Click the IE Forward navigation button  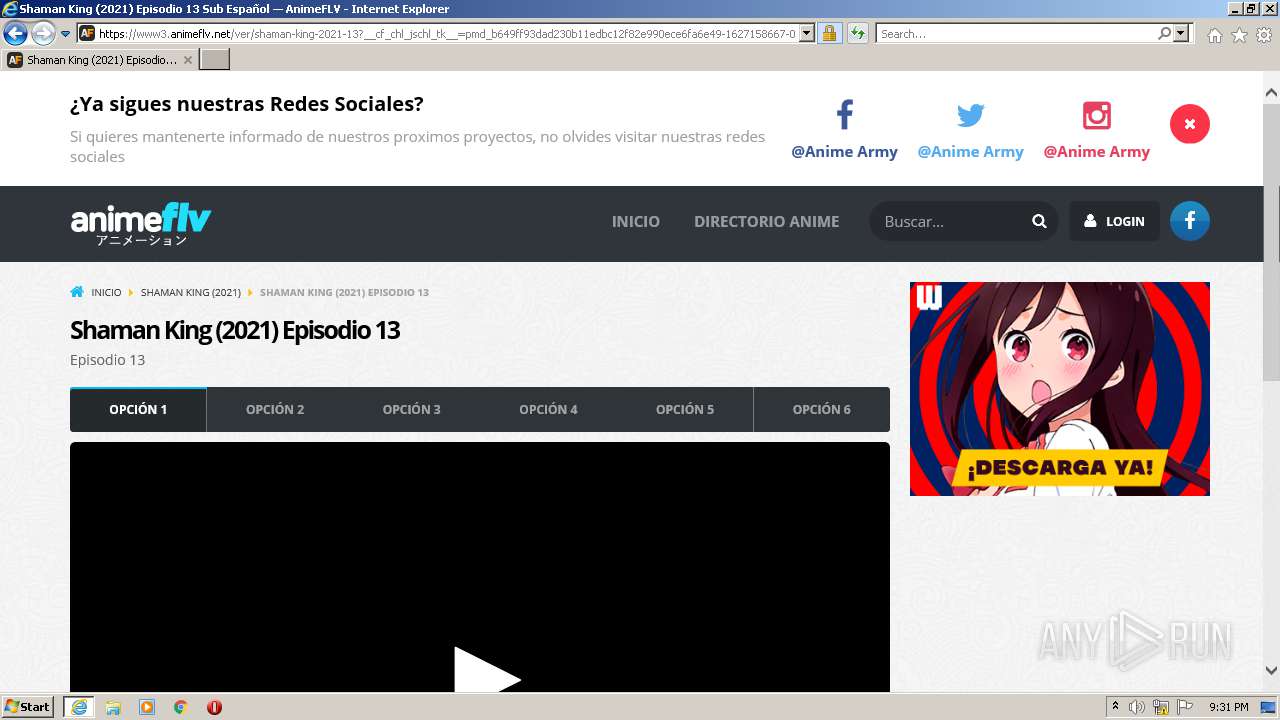(x=43, y=33)
